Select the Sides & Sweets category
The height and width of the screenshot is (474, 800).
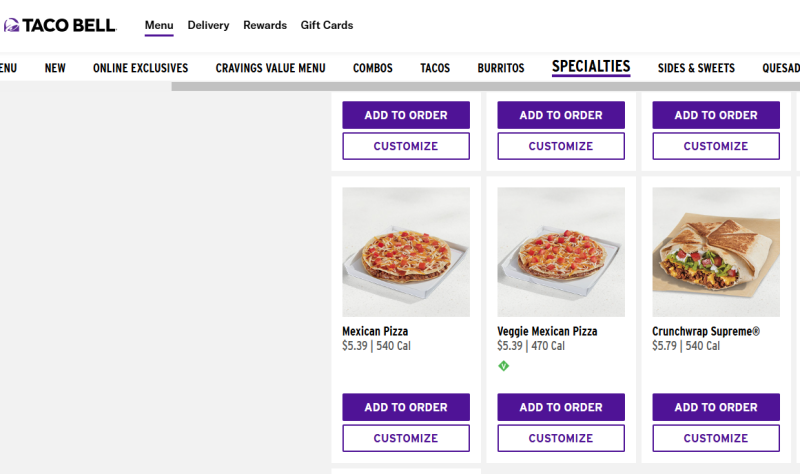click(x=696, y=68)
